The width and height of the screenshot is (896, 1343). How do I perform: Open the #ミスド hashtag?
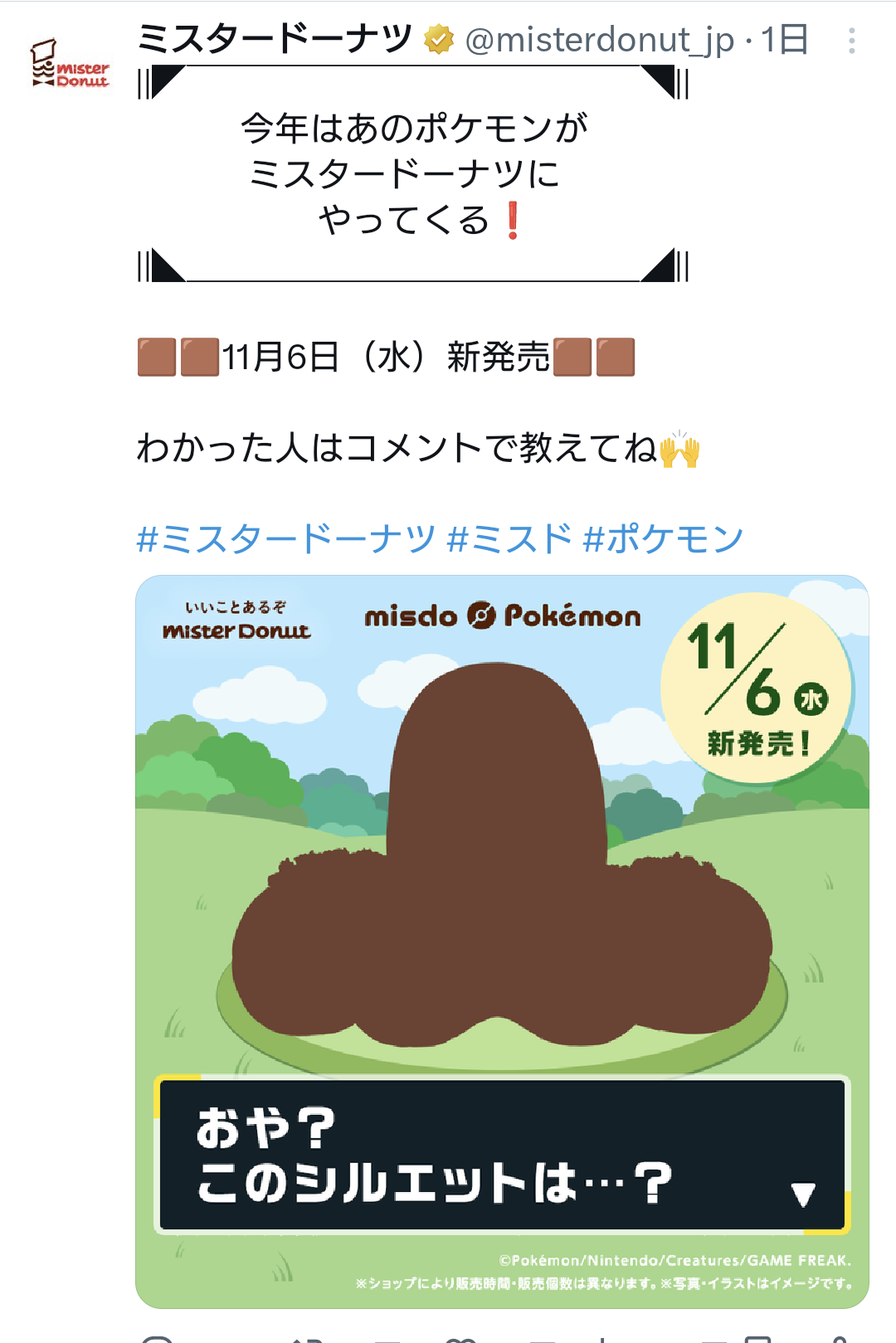[509, 538]
